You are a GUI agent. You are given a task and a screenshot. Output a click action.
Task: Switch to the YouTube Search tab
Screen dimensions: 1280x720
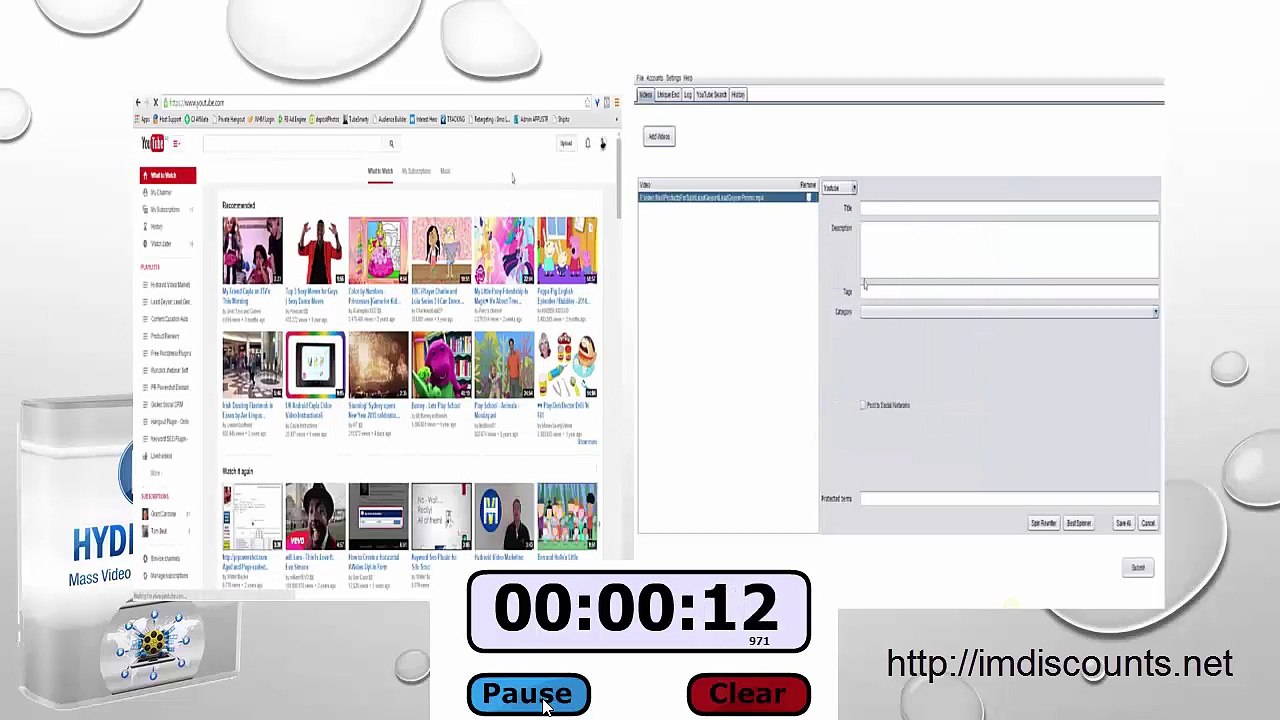tap(711, 95)
